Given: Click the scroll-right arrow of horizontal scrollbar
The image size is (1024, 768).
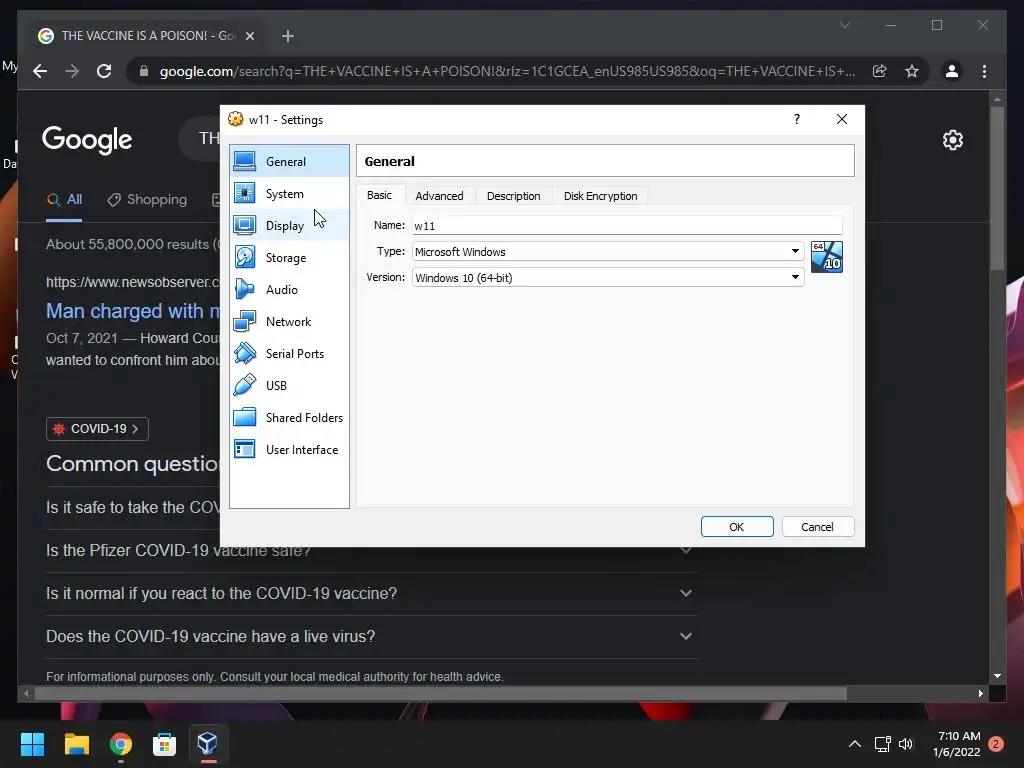Looking at the screenshot, I should point(980,694).
